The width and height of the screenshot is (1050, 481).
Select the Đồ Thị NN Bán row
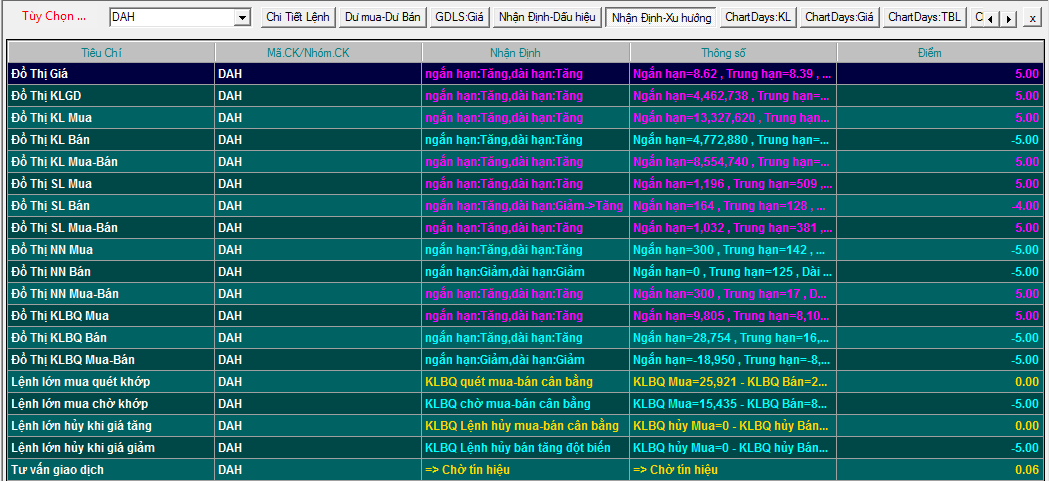click(x=526, y=272)
